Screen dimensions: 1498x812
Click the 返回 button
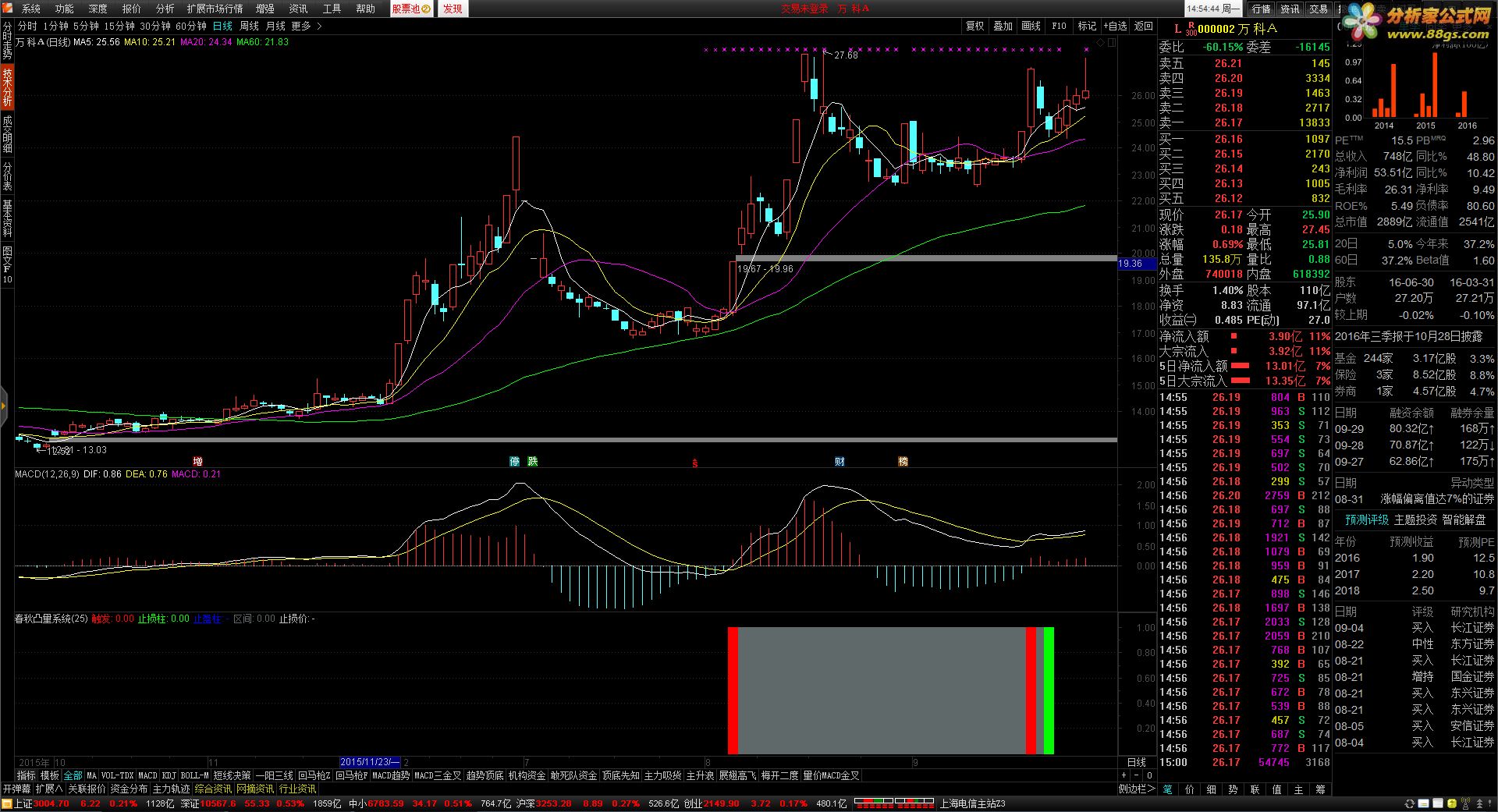pos(1144,26)
